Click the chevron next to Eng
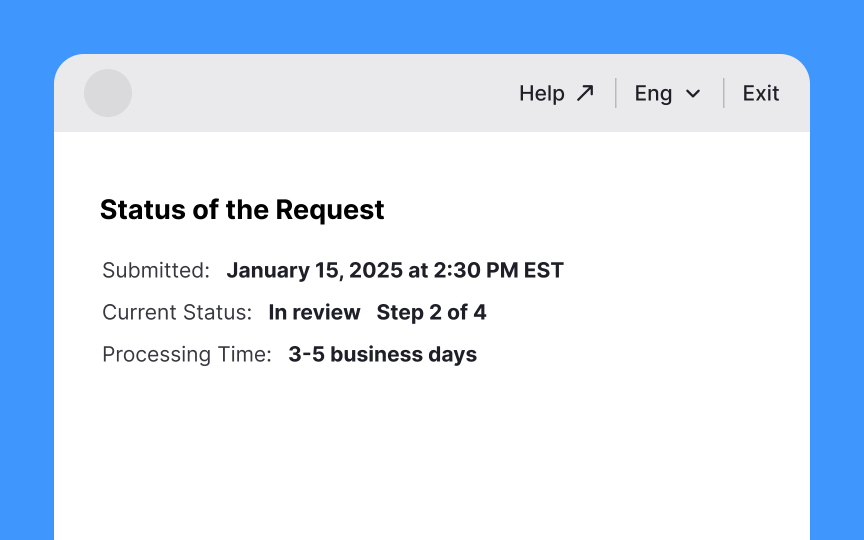The width and height of the screenshot is (864, 540). click(x=693, y=94)
